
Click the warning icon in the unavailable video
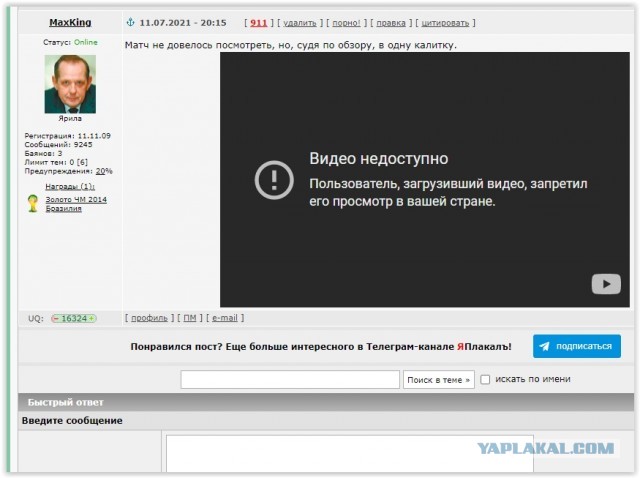coord(274,180)
